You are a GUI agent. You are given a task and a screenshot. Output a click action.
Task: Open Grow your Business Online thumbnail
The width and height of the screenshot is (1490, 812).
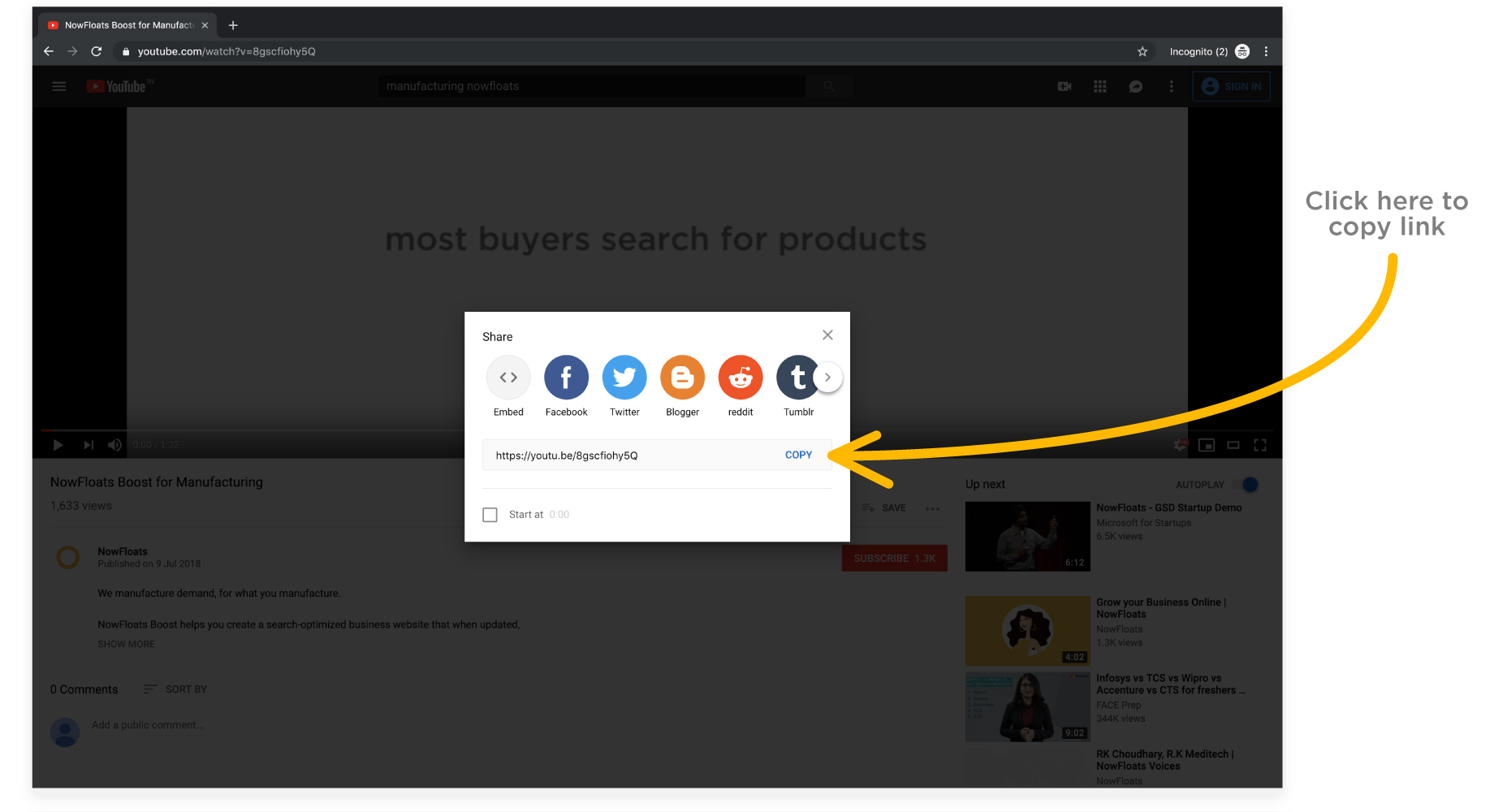(1028, 631)
